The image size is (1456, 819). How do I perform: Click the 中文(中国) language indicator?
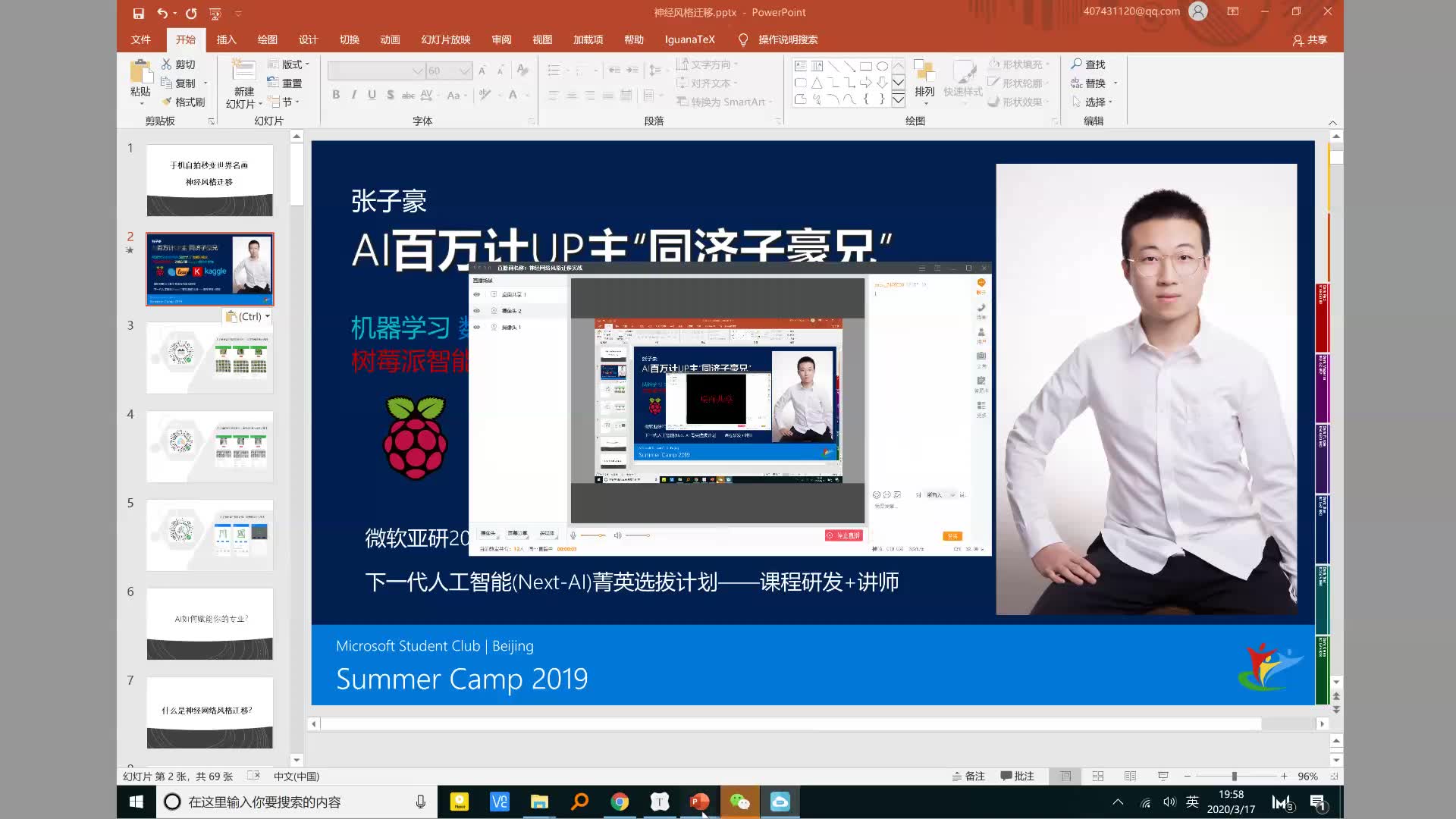click(x=297, y=777)
